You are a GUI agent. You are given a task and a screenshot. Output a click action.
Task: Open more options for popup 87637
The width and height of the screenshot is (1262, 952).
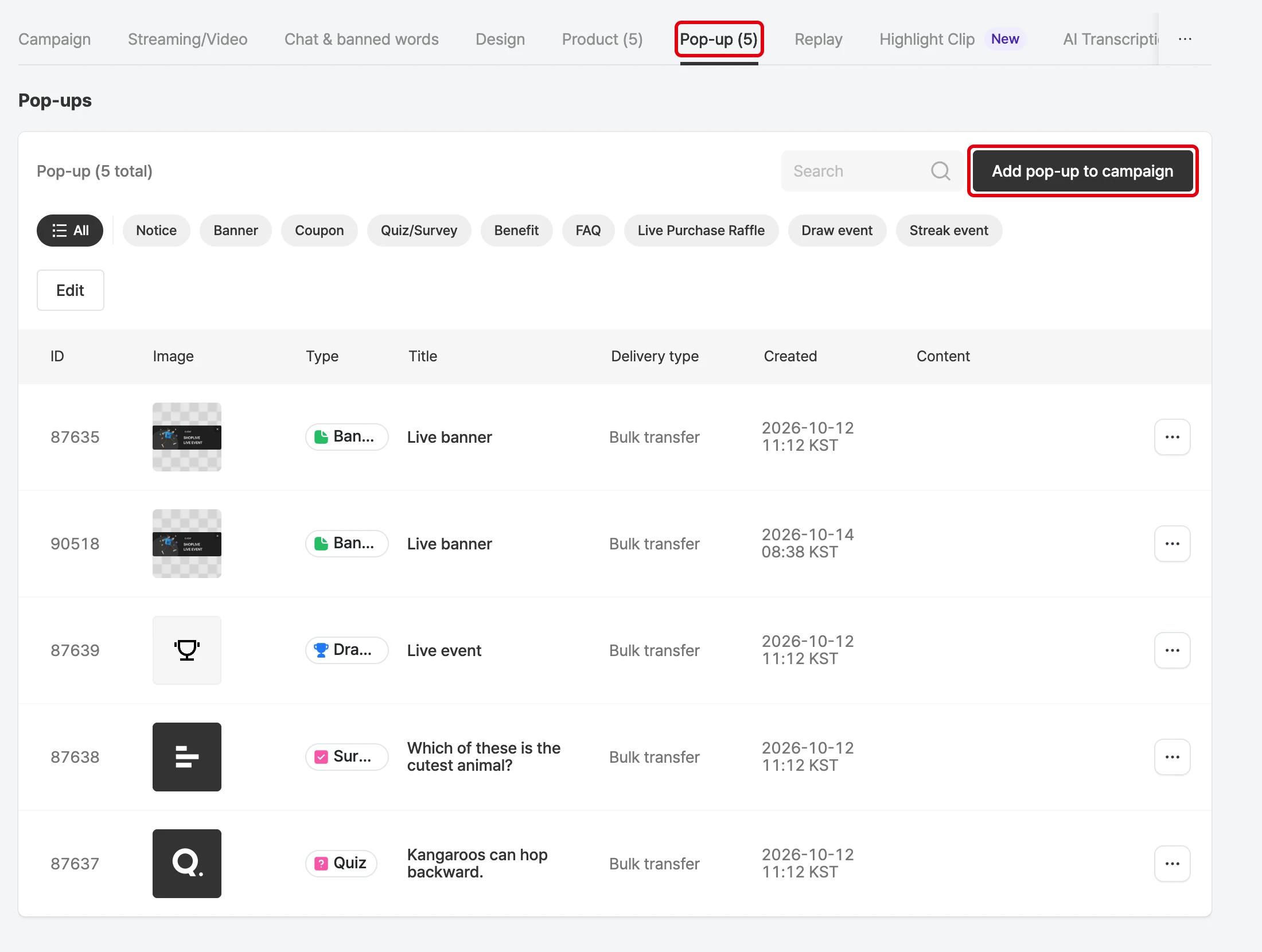(1172, 864)
